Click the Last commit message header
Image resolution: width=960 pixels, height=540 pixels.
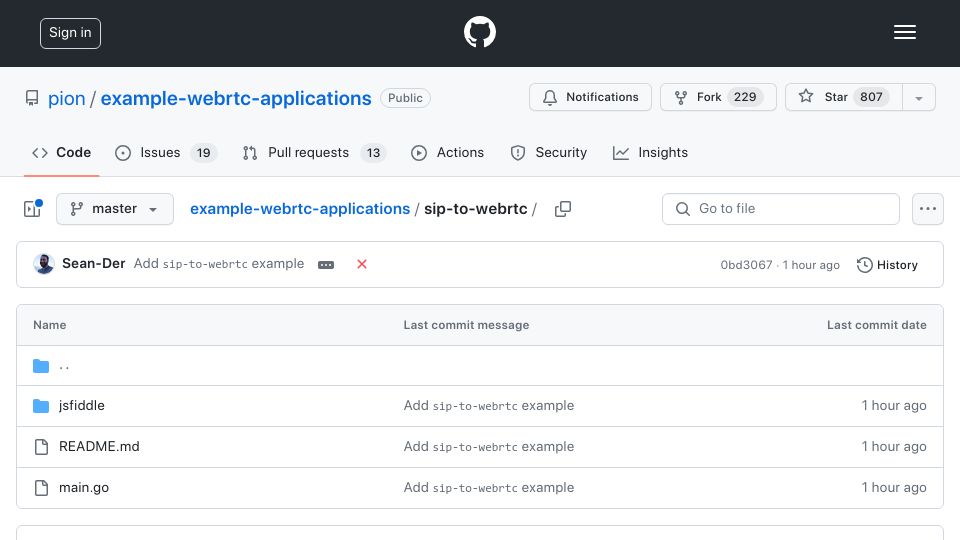tap(467, 325)
